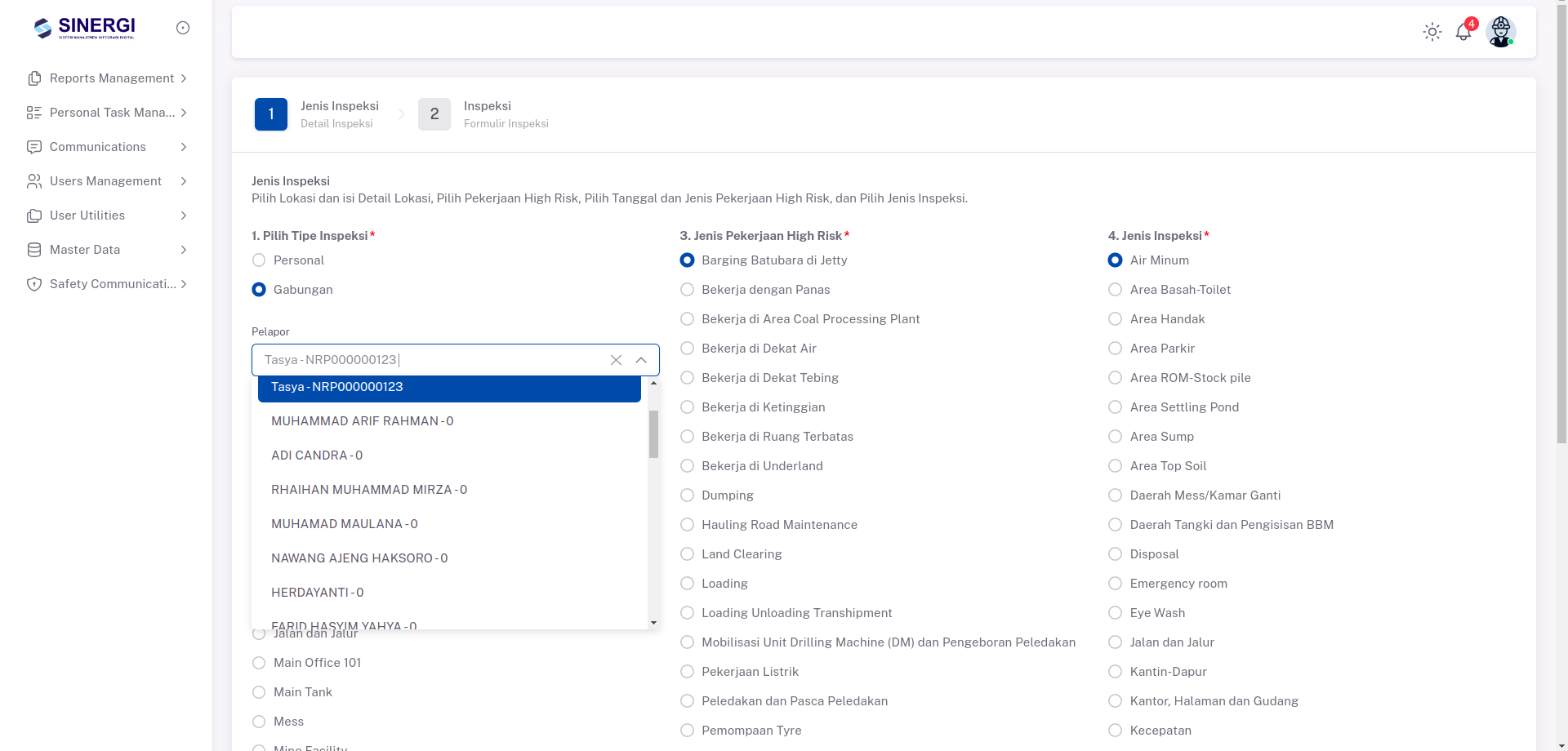The width and height of the screenshot is (1568, 751).
Task: Expand Safety Communication chevron
Action: (184, 284)
